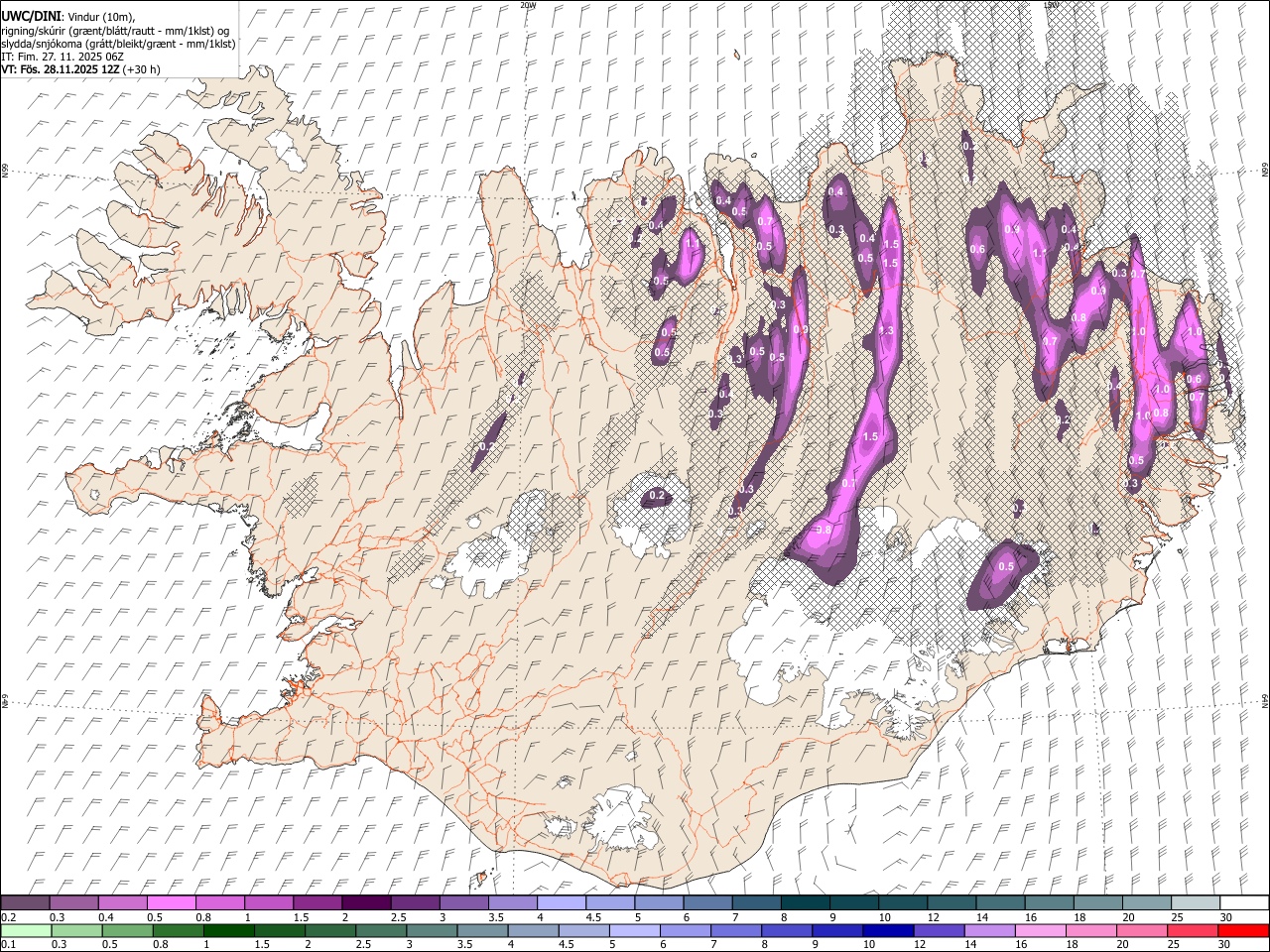The image size is (1270, 952).
Task: Select the deep navy blue 10 mm rain swatch
Action: click(x=888, y=930)
